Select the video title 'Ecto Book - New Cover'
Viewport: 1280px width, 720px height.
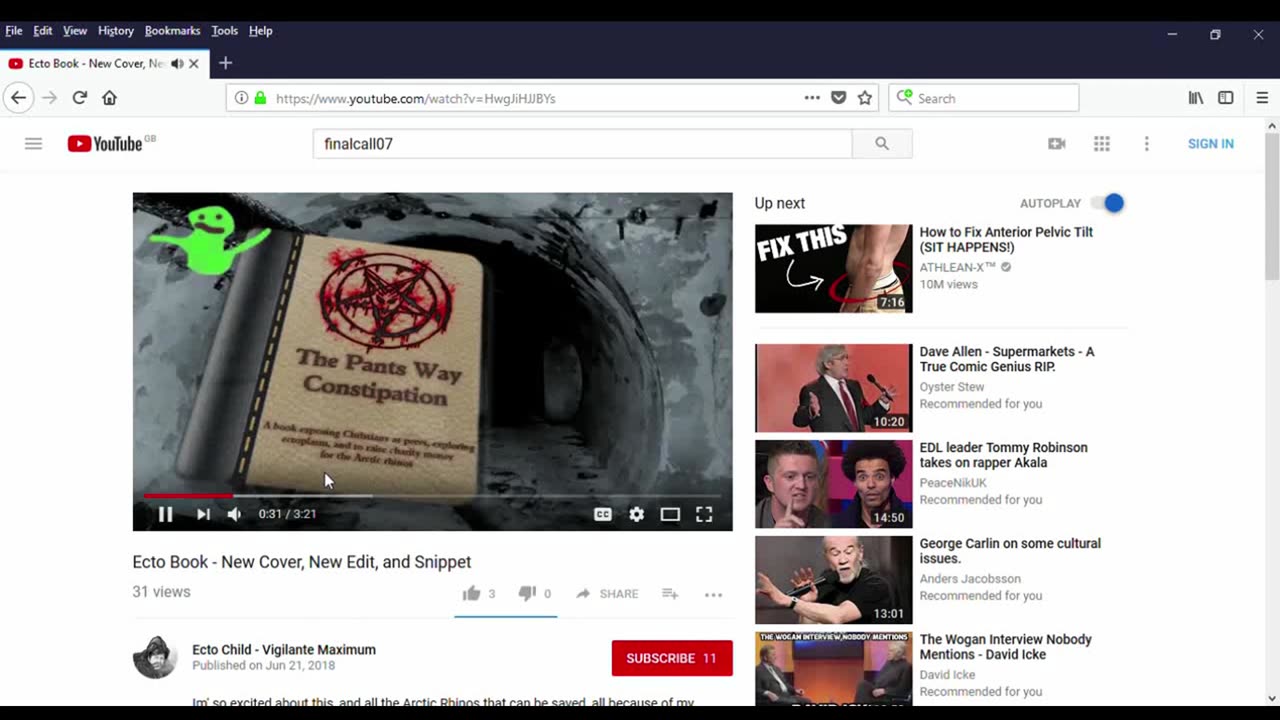302,562
